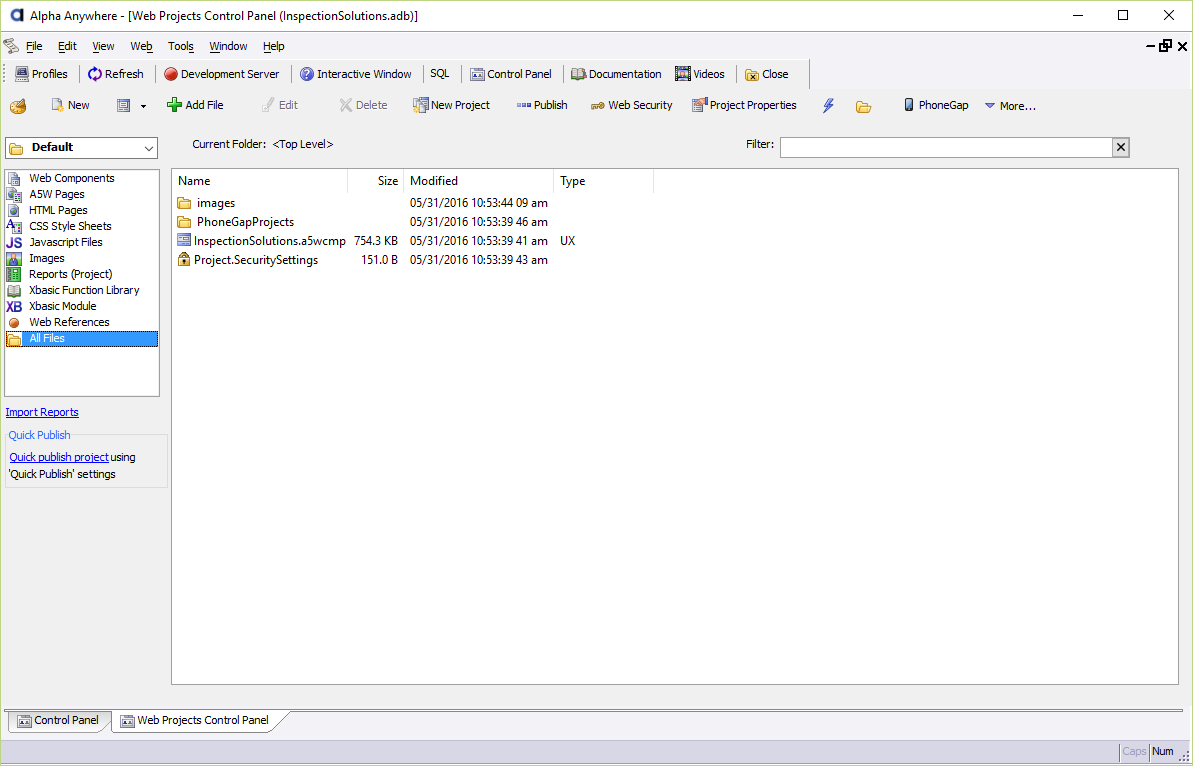Switch to Web Projects Control Panel tab
This screenshot has height=766, width=1193.
coord(196,720)
